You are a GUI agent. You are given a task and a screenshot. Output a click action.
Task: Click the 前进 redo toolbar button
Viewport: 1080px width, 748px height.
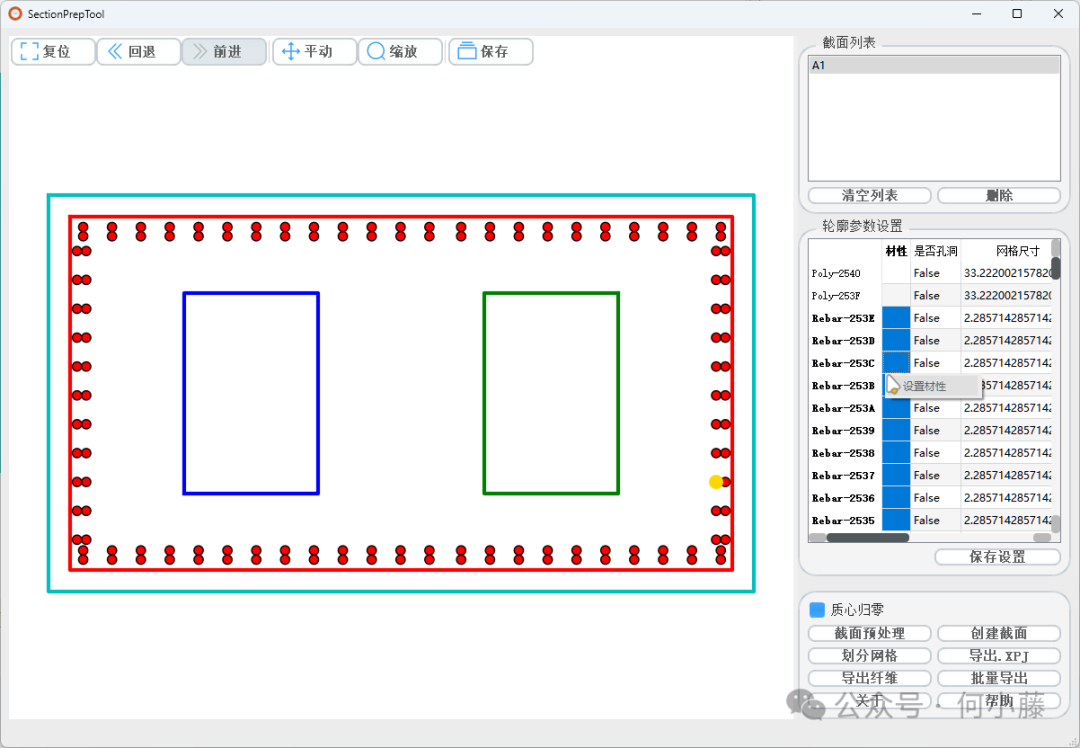(x=224, y=52)
